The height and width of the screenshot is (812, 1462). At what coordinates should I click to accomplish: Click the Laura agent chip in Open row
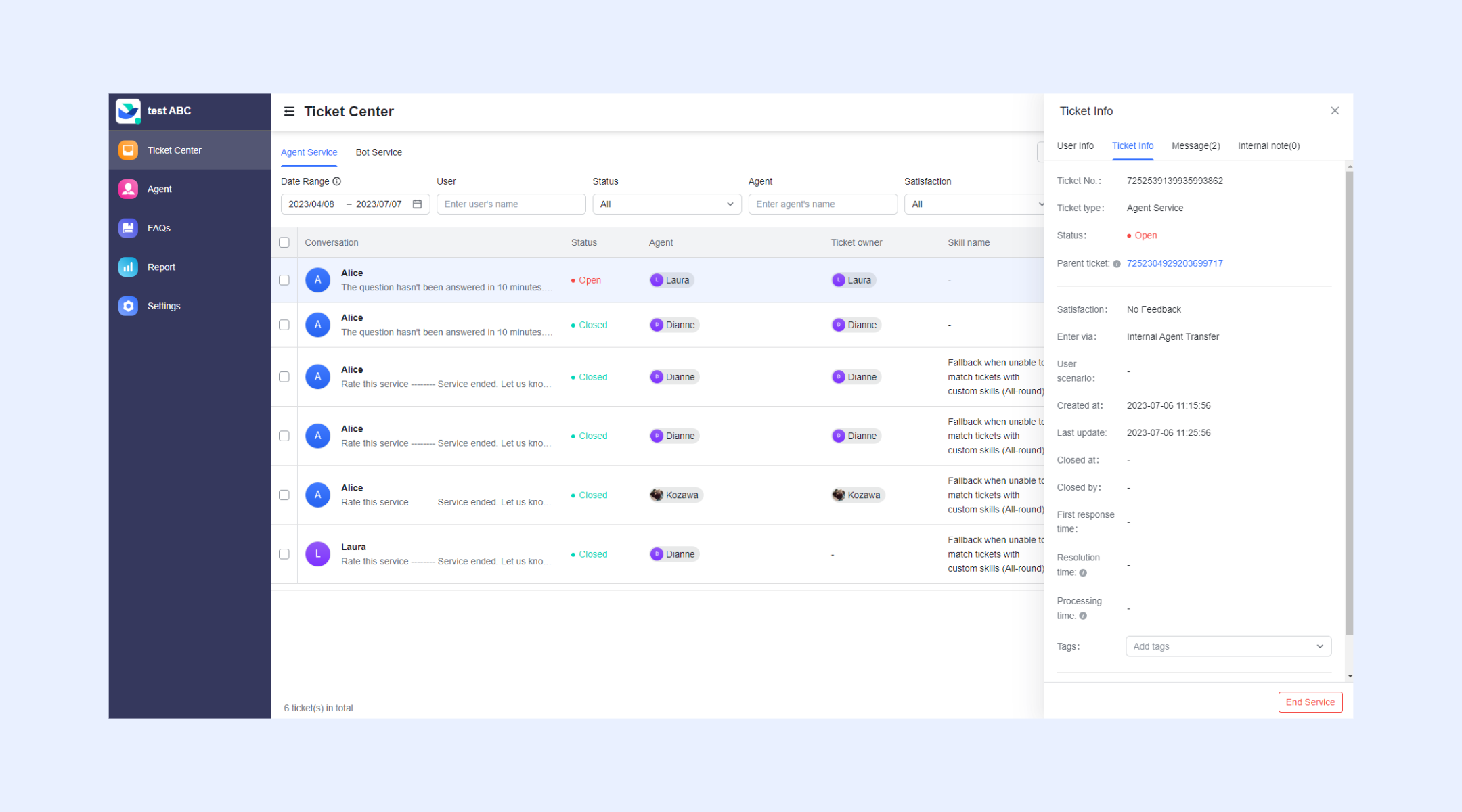[671, 280]
